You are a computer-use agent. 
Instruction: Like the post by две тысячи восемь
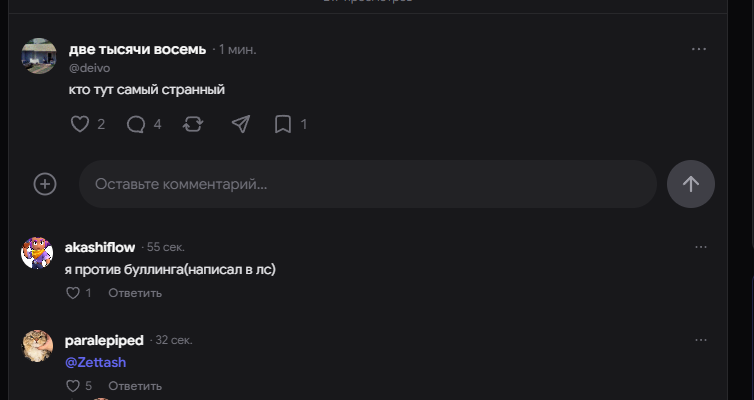point(80,124)
